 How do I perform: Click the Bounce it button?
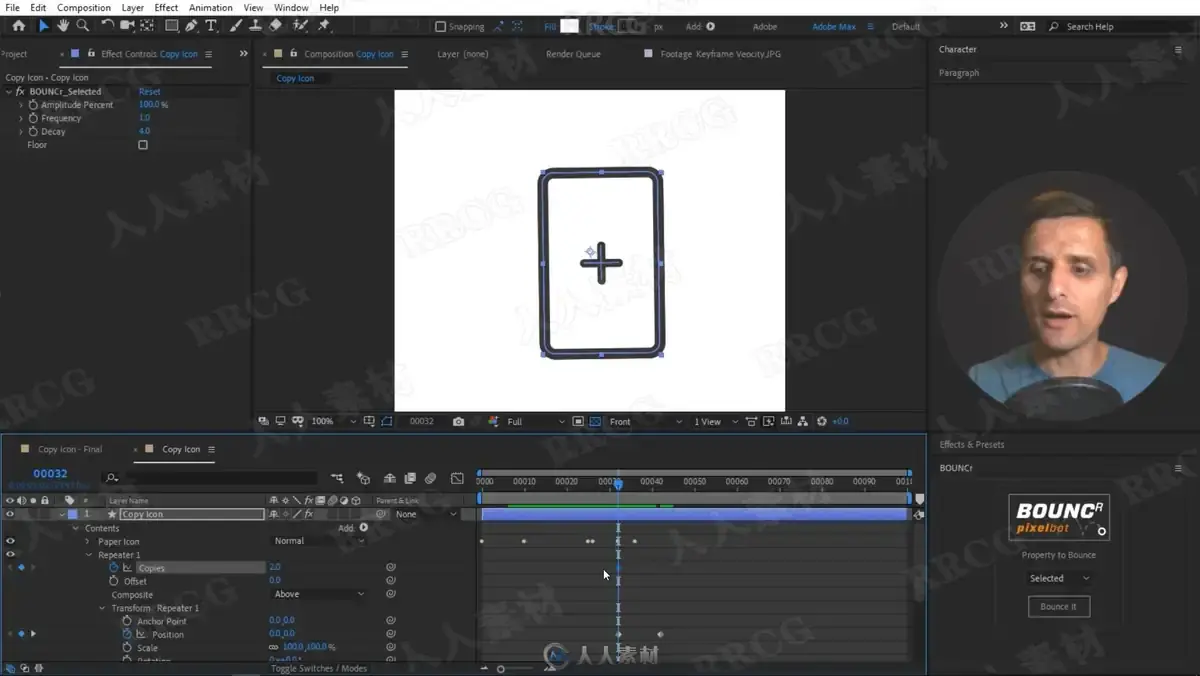point(1059,606)
